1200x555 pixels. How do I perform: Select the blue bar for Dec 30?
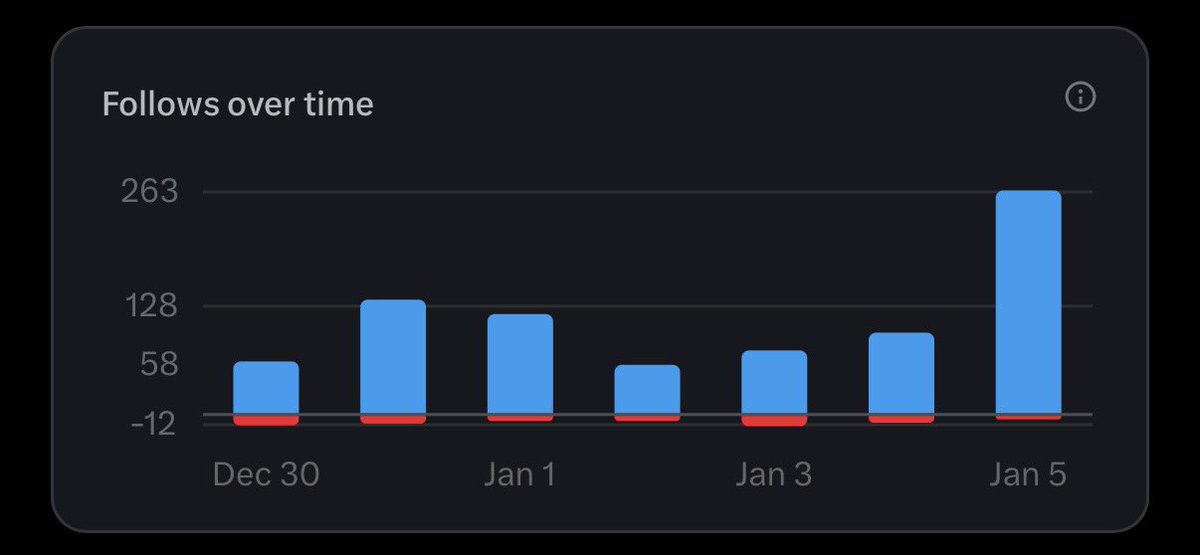266,388
